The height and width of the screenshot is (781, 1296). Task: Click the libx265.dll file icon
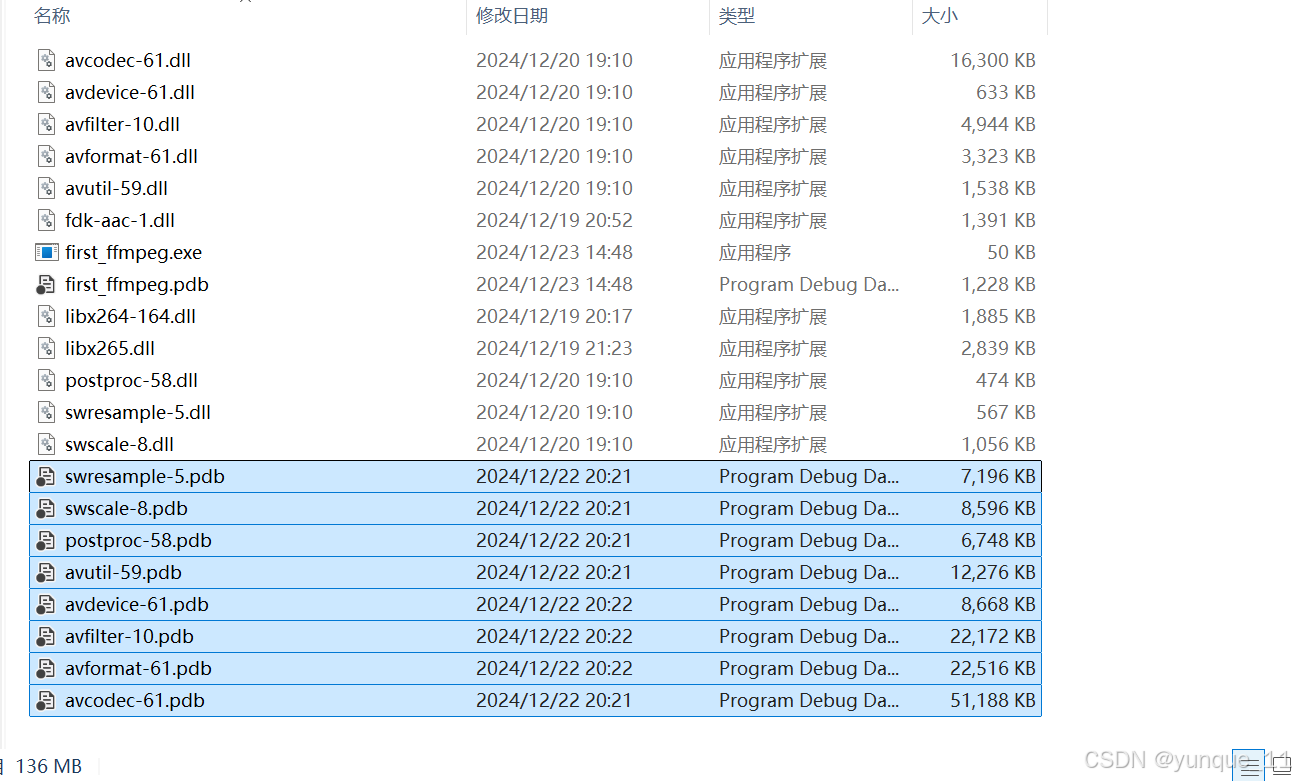[46, 348]
